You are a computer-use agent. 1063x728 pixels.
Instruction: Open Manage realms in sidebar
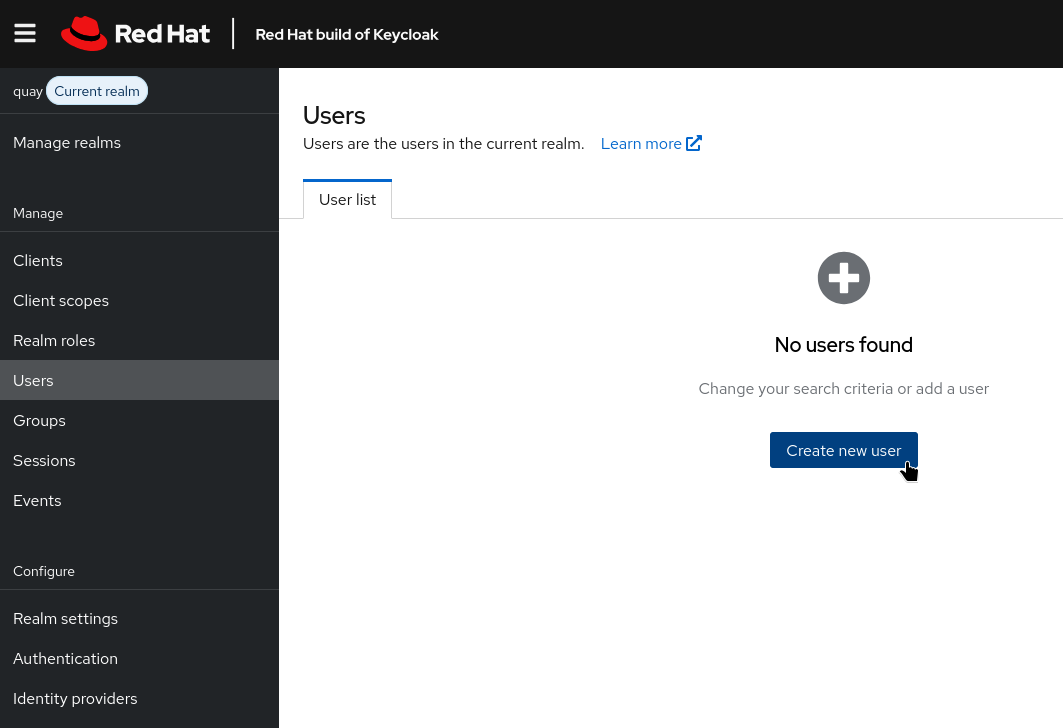67,143
